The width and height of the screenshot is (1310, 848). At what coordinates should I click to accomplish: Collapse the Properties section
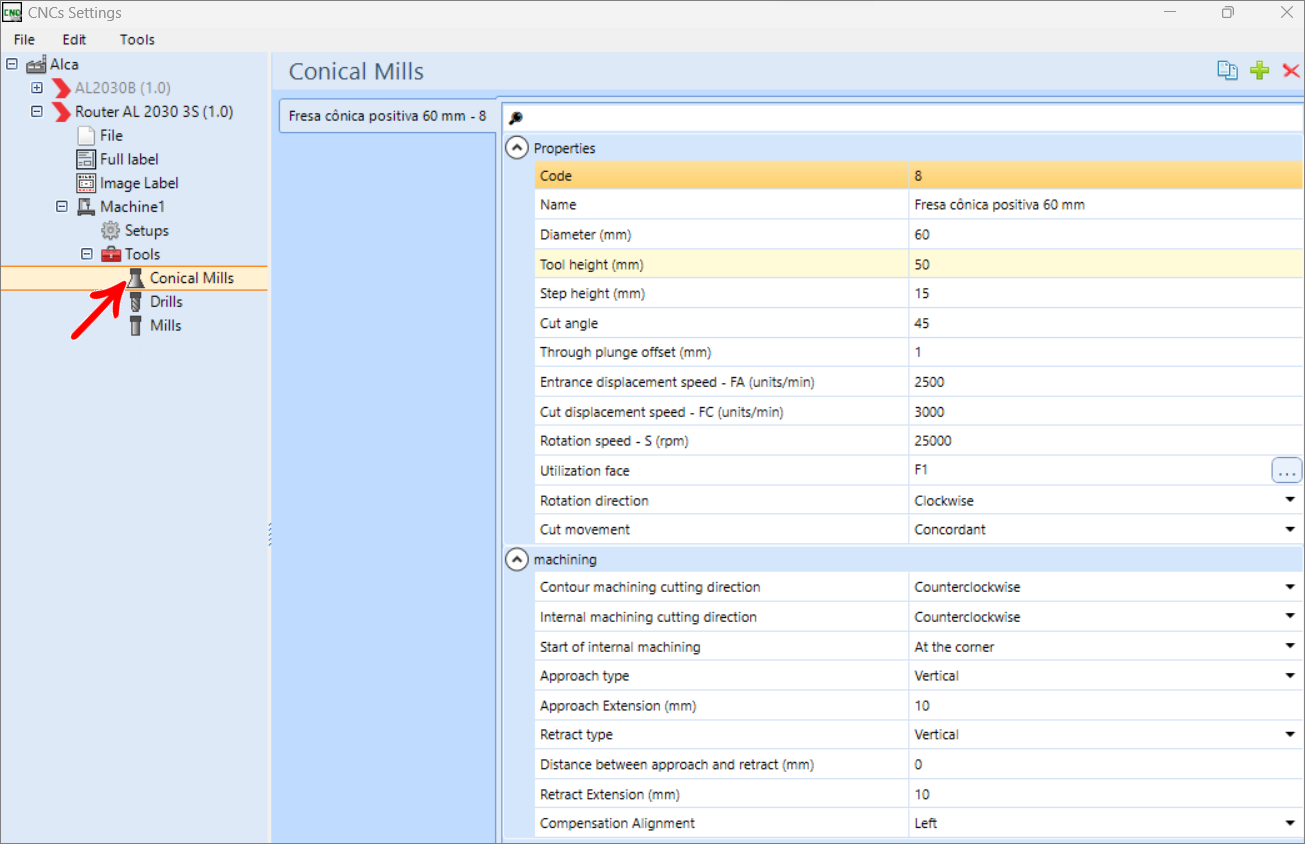pos(516,148)
